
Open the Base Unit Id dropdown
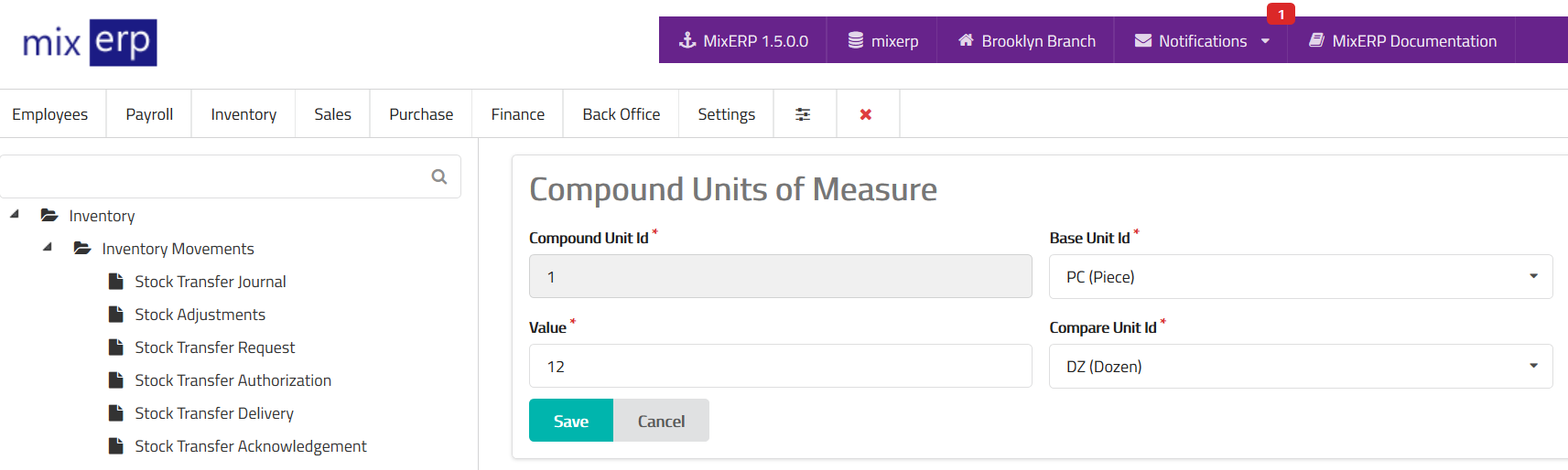pyautogui.click(x=1300, y=277)
